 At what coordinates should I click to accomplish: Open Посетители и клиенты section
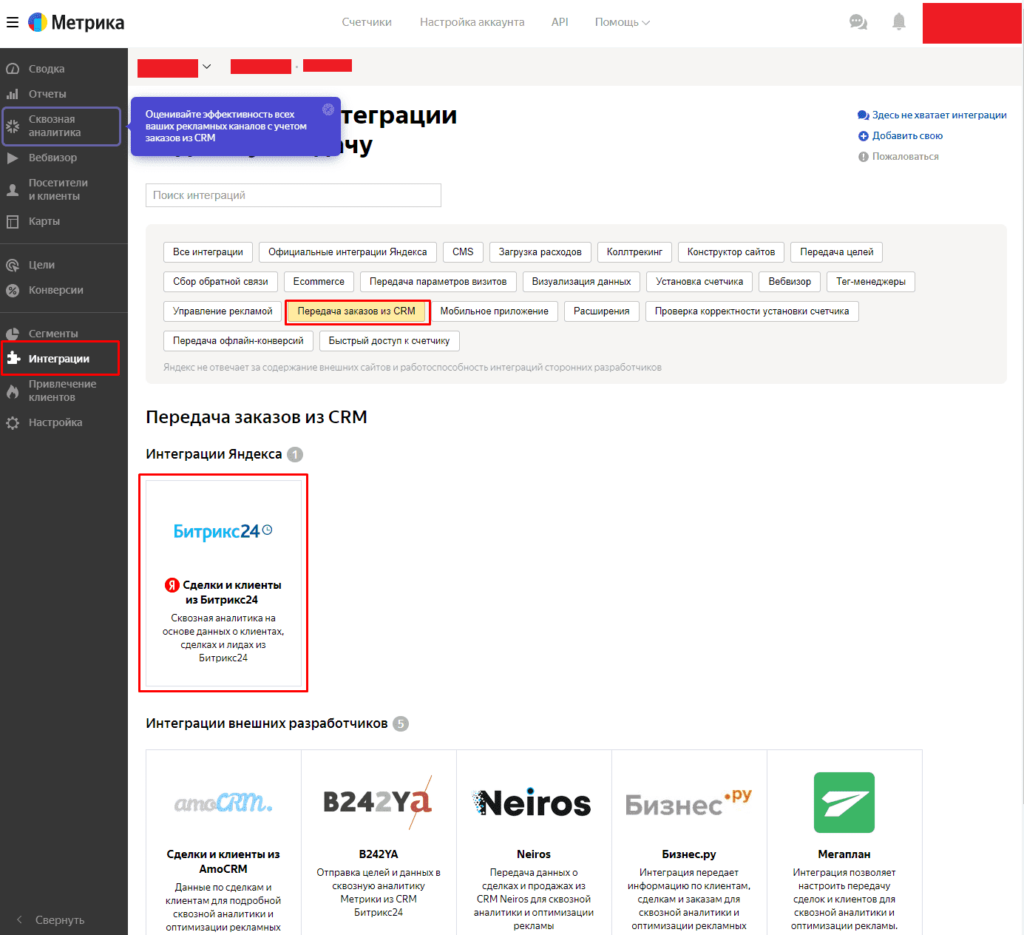(57, 189)
